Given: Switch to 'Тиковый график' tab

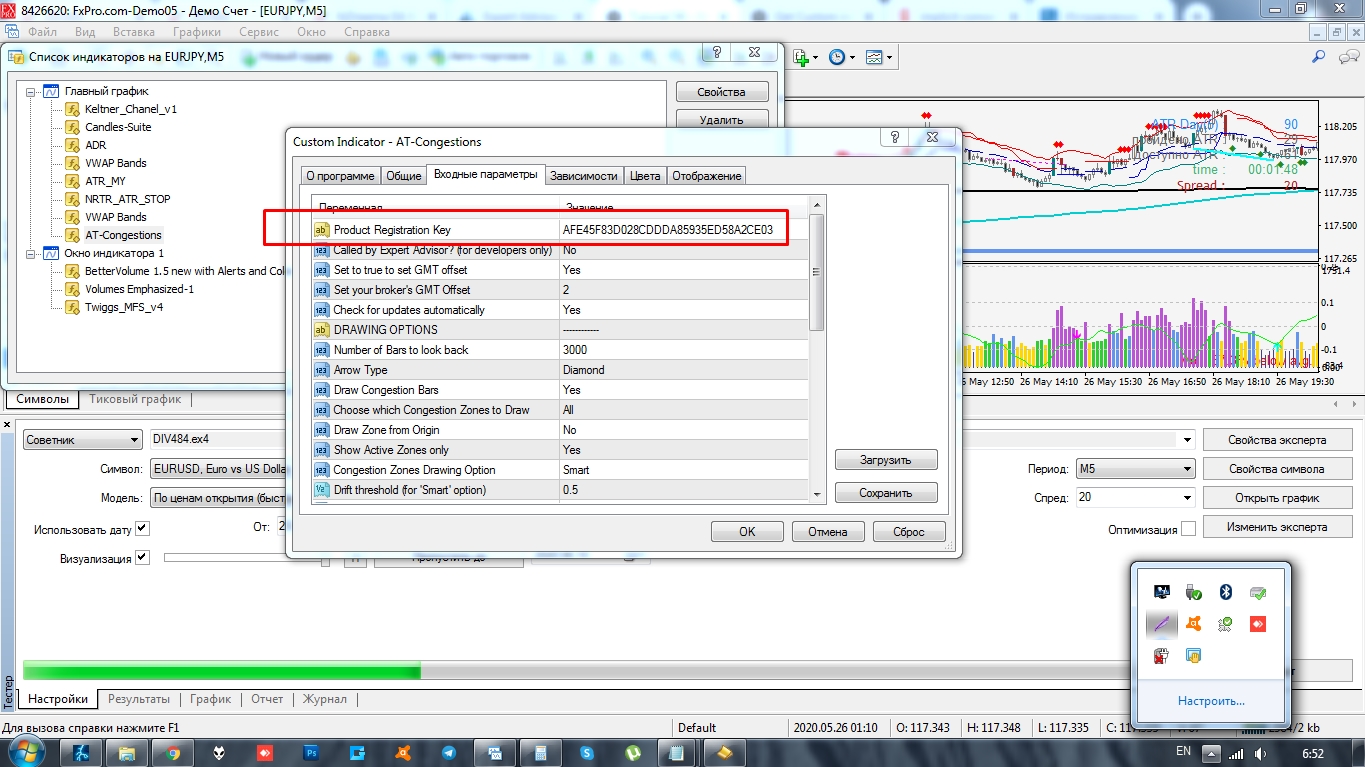Looking at the screenshot, I should 135,399.
